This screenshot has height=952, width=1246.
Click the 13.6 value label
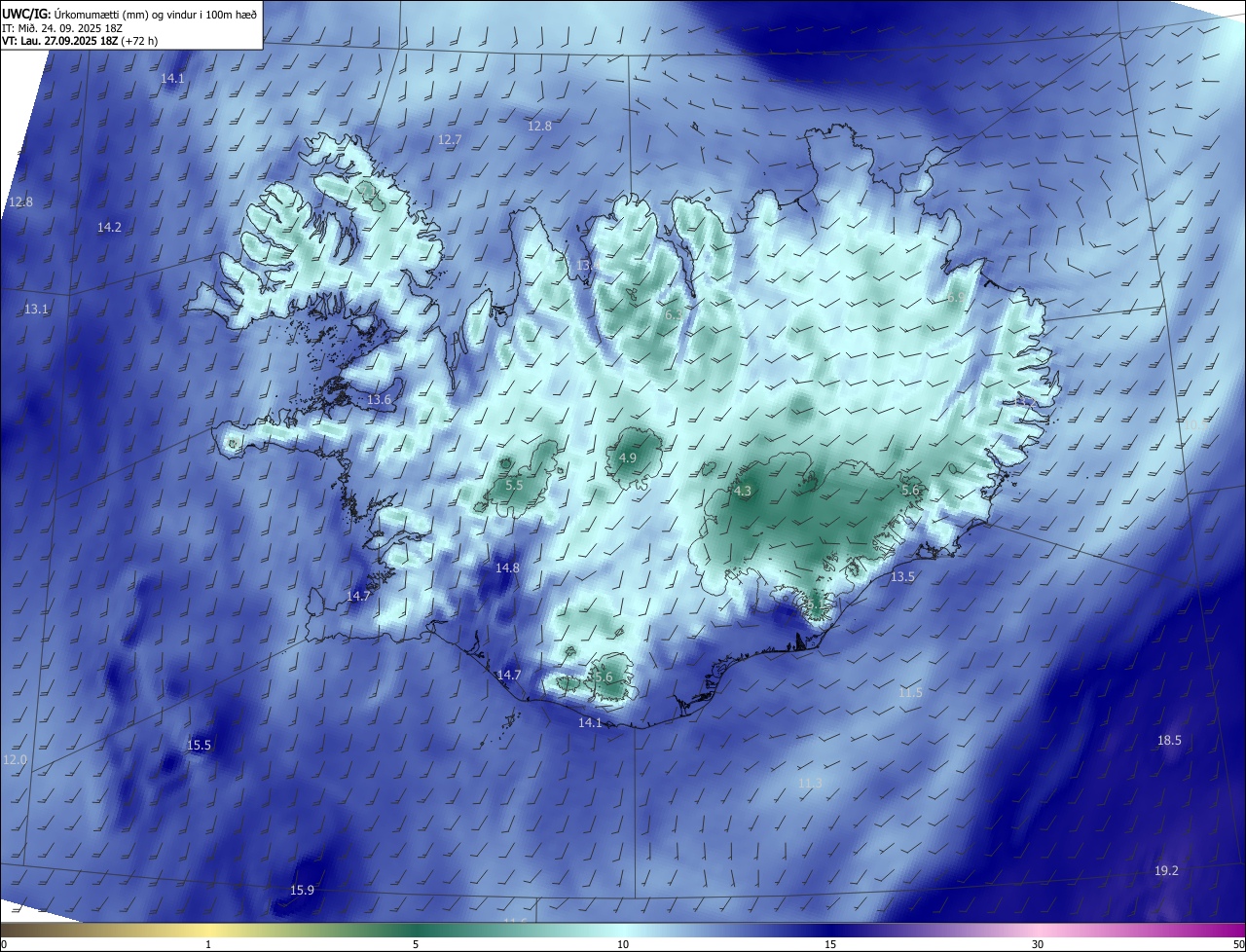379,399
